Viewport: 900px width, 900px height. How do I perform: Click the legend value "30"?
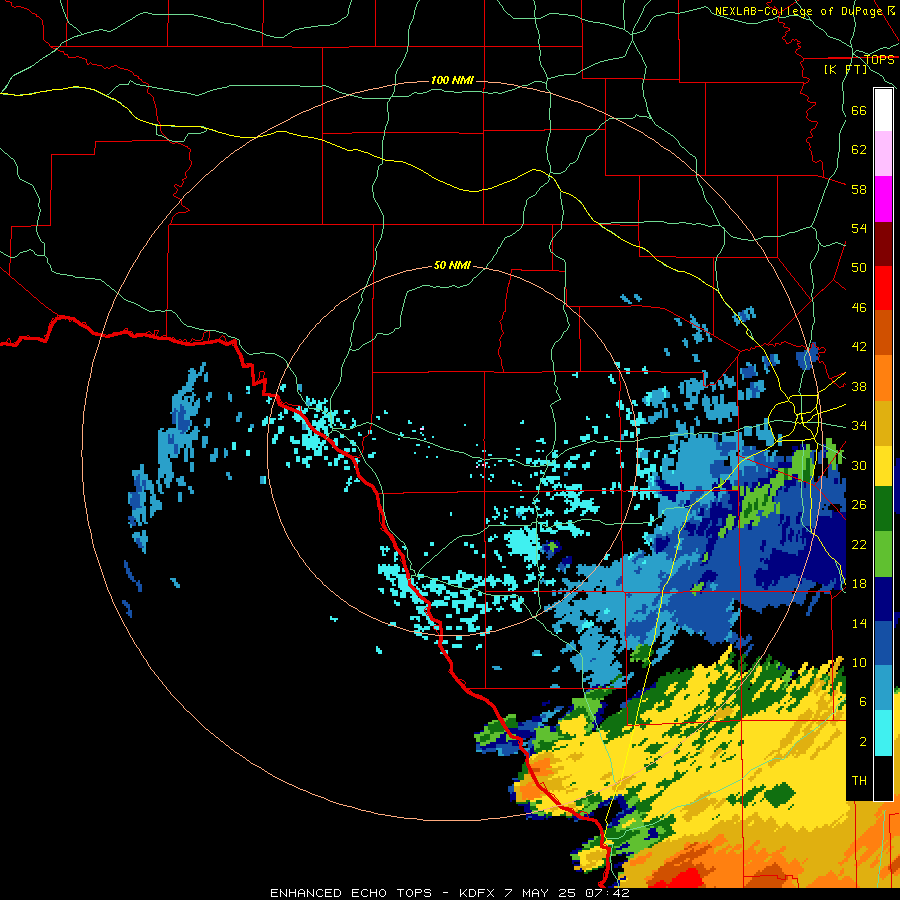point(859,465)
